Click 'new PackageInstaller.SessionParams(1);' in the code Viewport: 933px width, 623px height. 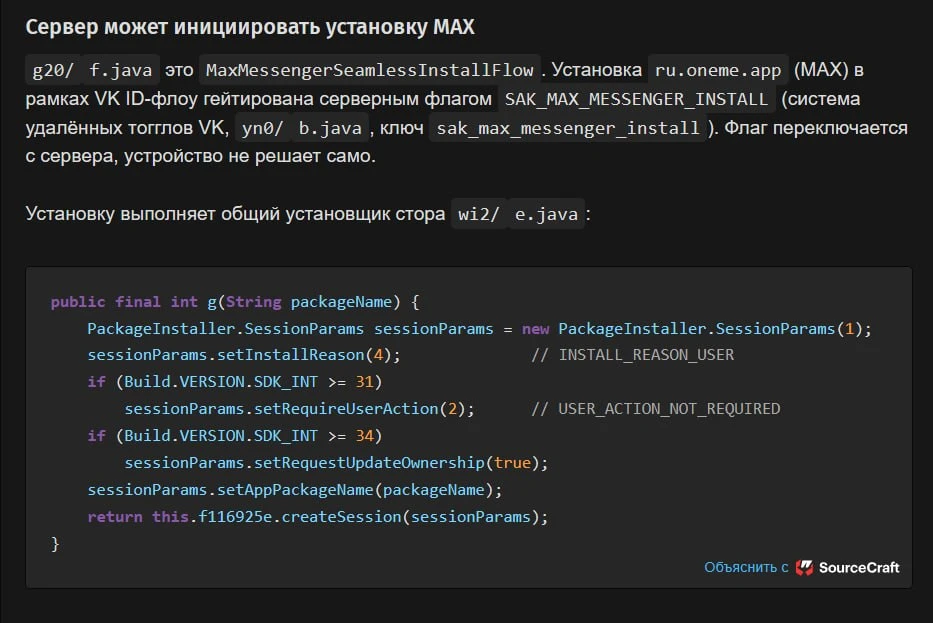[697, 328]
